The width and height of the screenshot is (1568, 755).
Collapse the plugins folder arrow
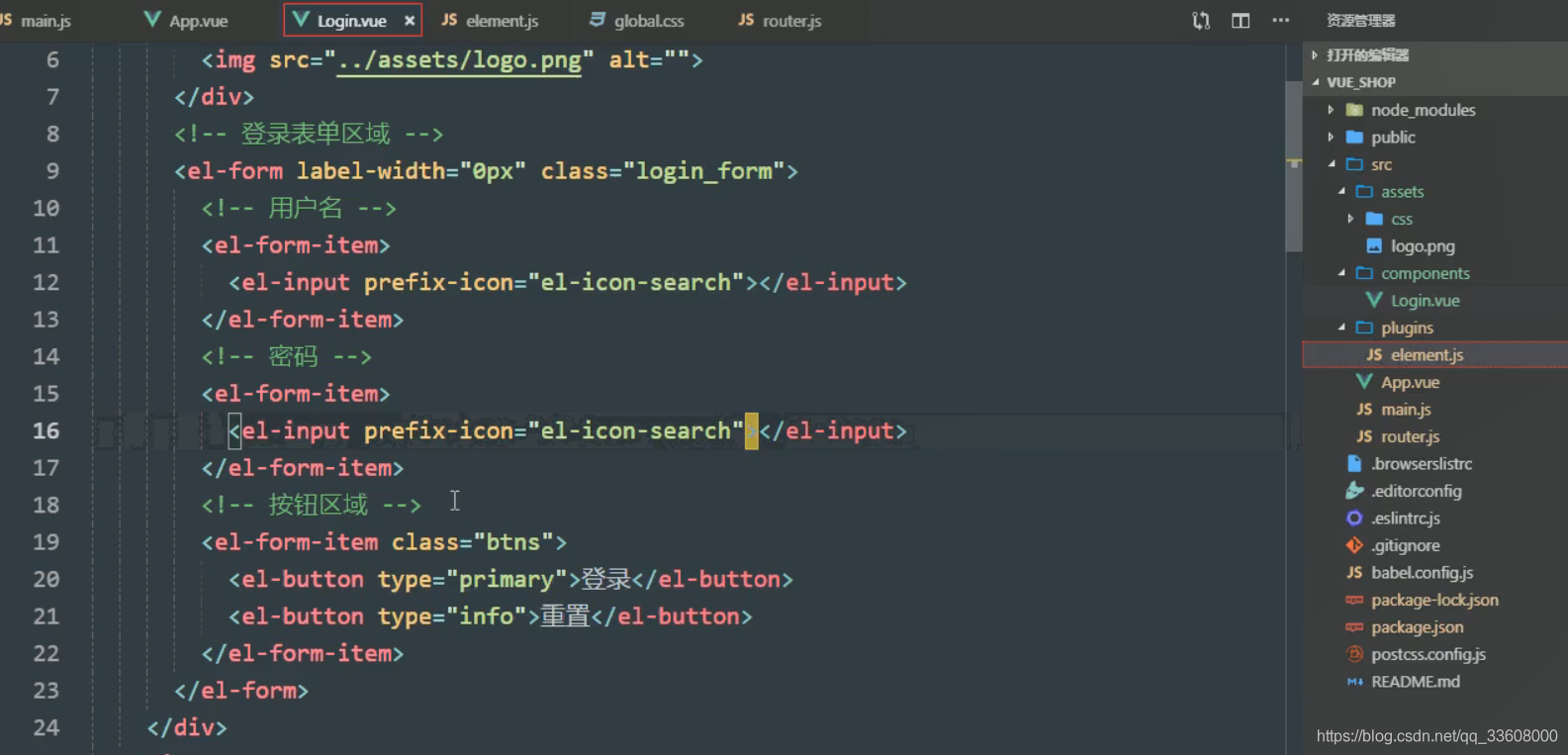click(1341, 328)
